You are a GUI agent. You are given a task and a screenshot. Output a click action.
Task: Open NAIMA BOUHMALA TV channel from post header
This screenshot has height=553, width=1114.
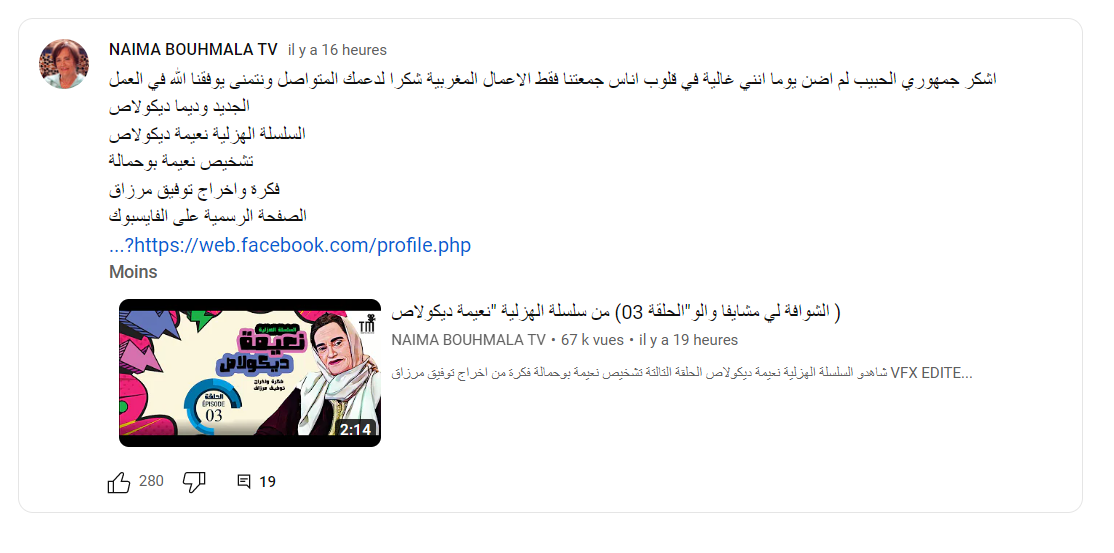(193, 50)
